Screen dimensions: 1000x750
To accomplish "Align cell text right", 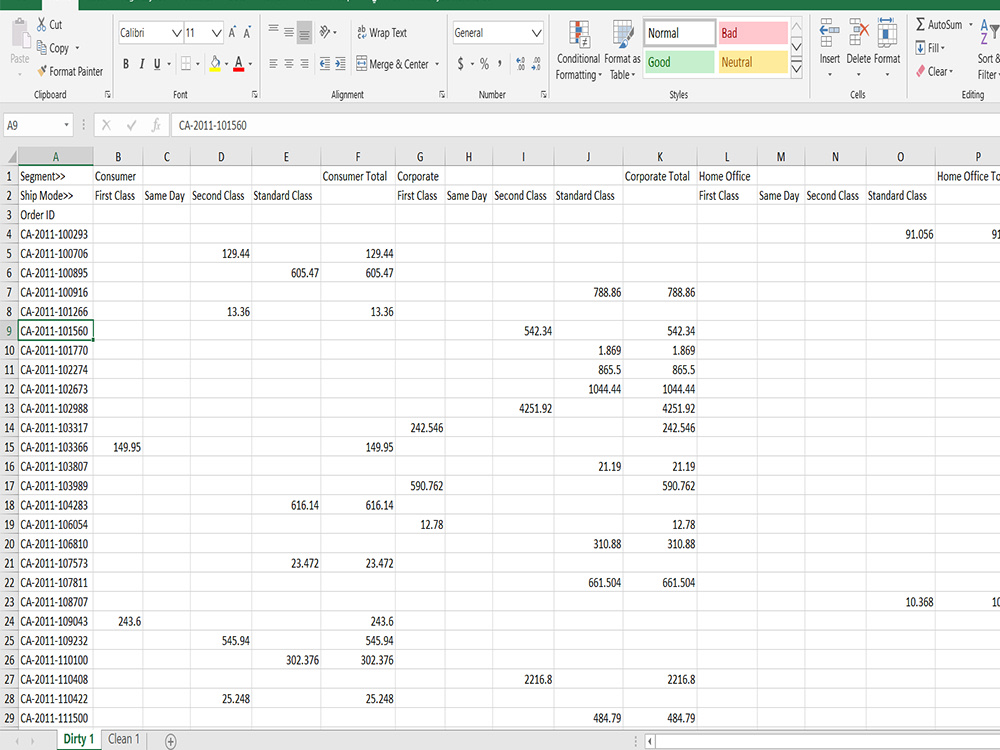I will (x=304, y=64).
